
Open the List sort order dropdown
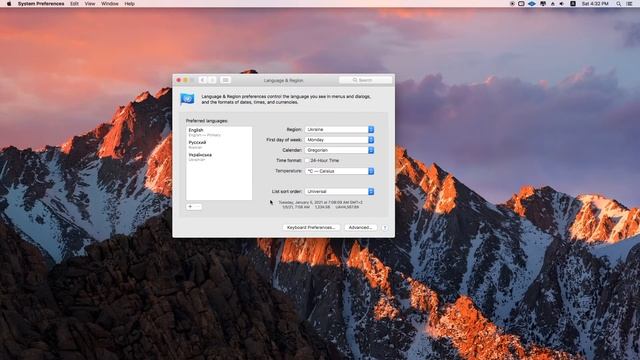pyautogui.click(x=339, y=191)
